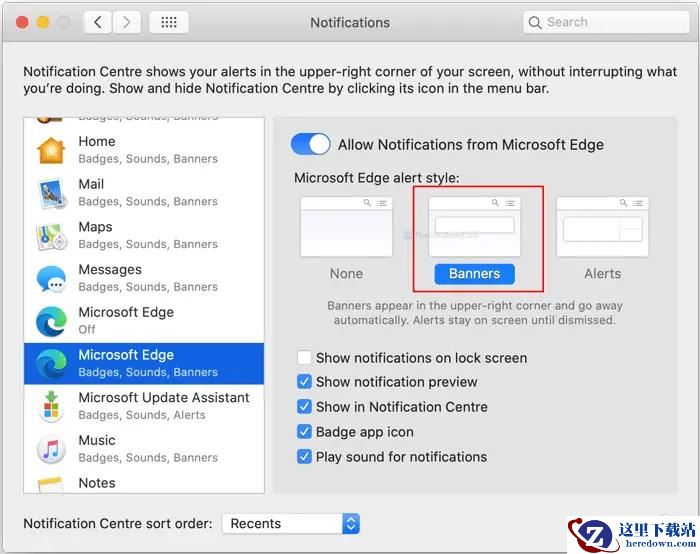Toggle Allow Notifications from Microsoft Edge switch

pos(310,144)
